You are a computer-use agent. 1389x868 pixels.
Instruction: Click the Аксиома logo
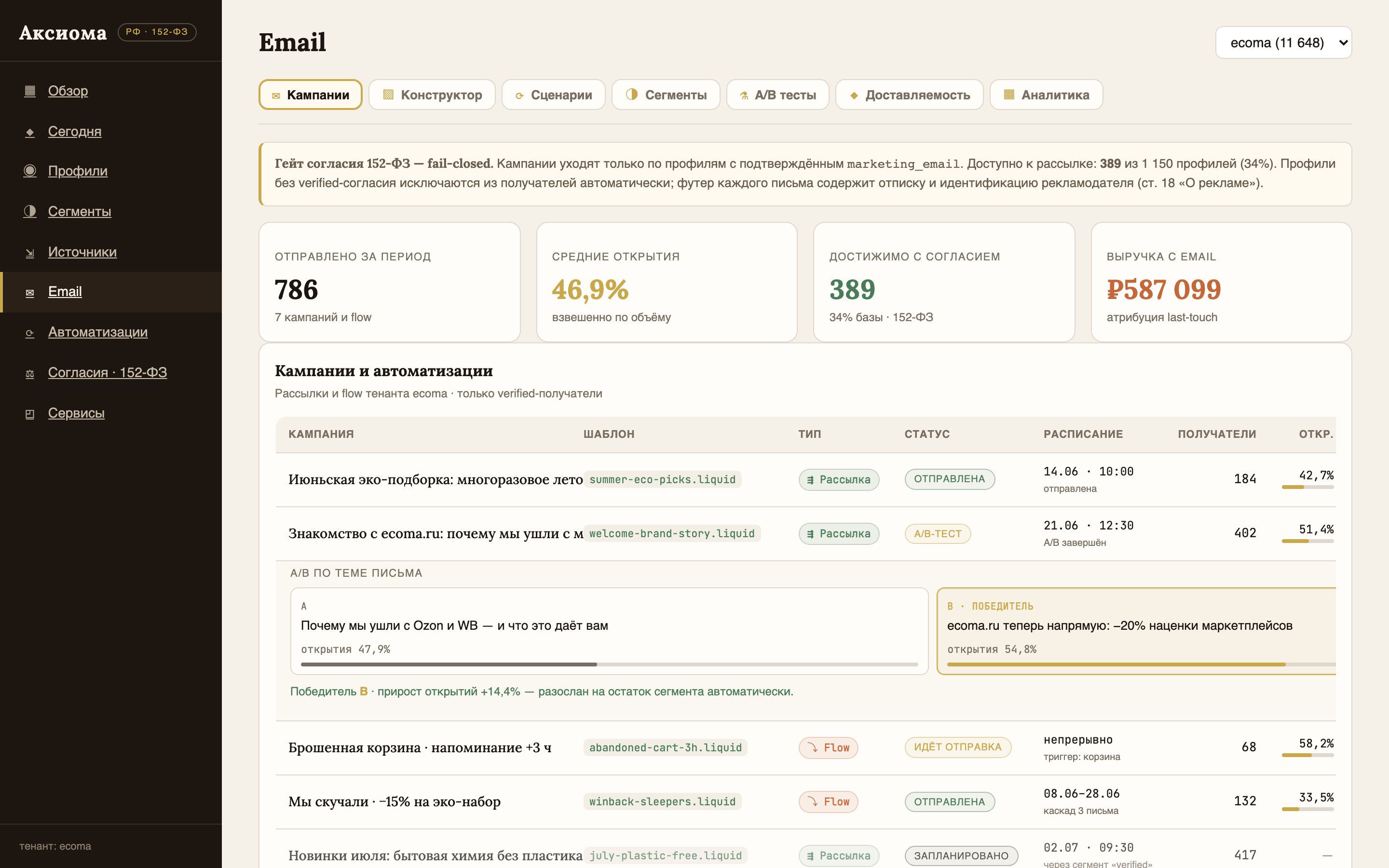pos(63,33)
